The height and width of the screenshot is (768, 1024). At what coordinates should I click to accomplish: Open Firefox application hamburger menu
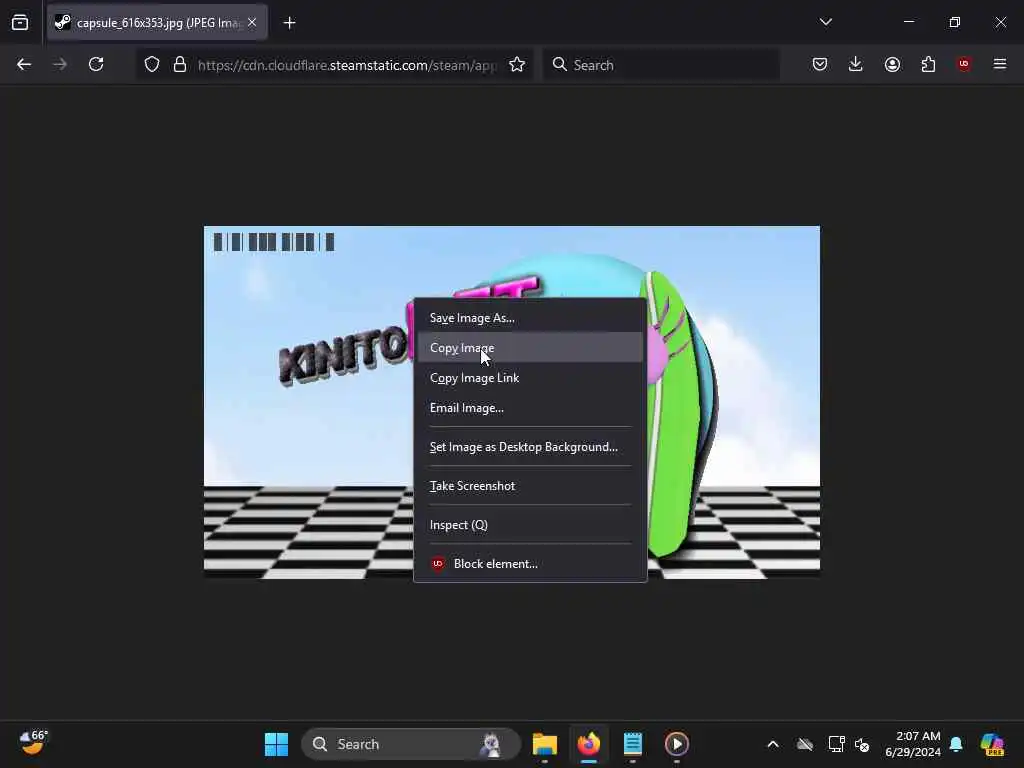pos(1000,64)
